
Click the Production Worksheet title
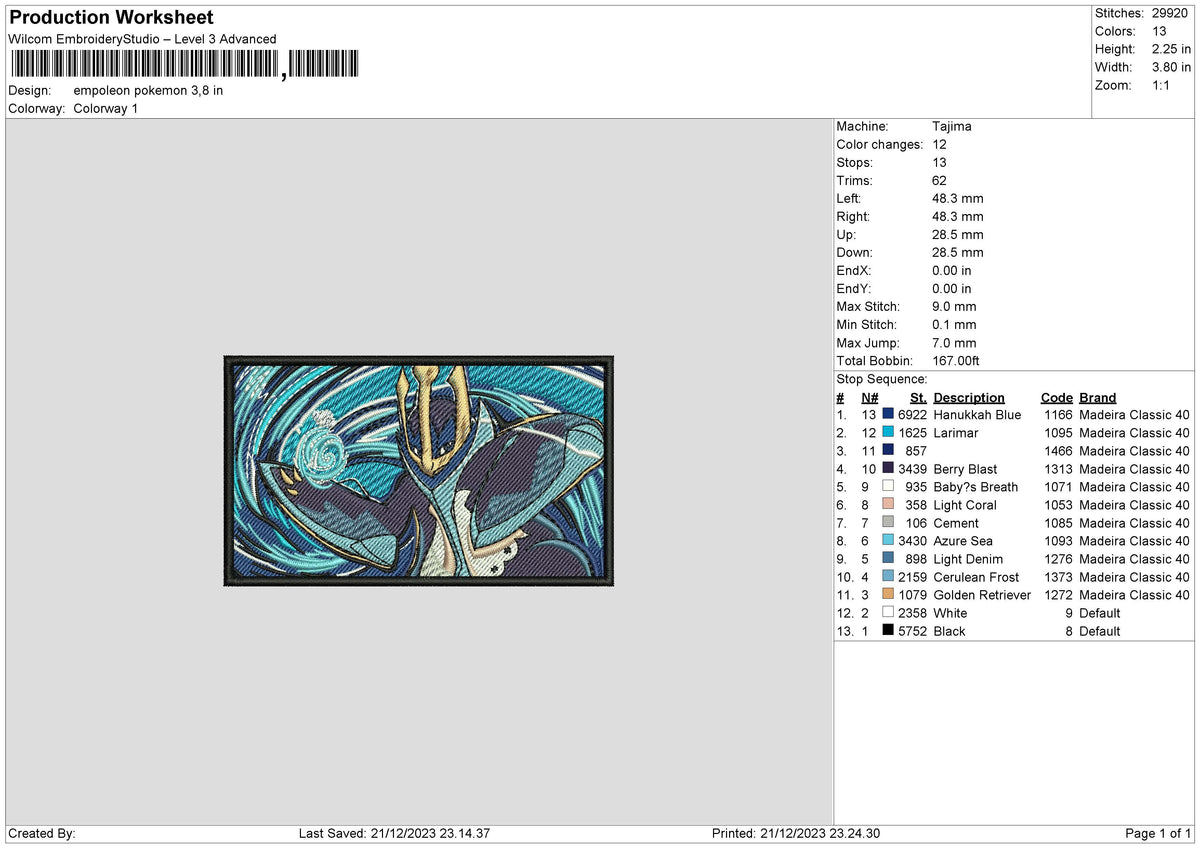(x=111, y=18)
